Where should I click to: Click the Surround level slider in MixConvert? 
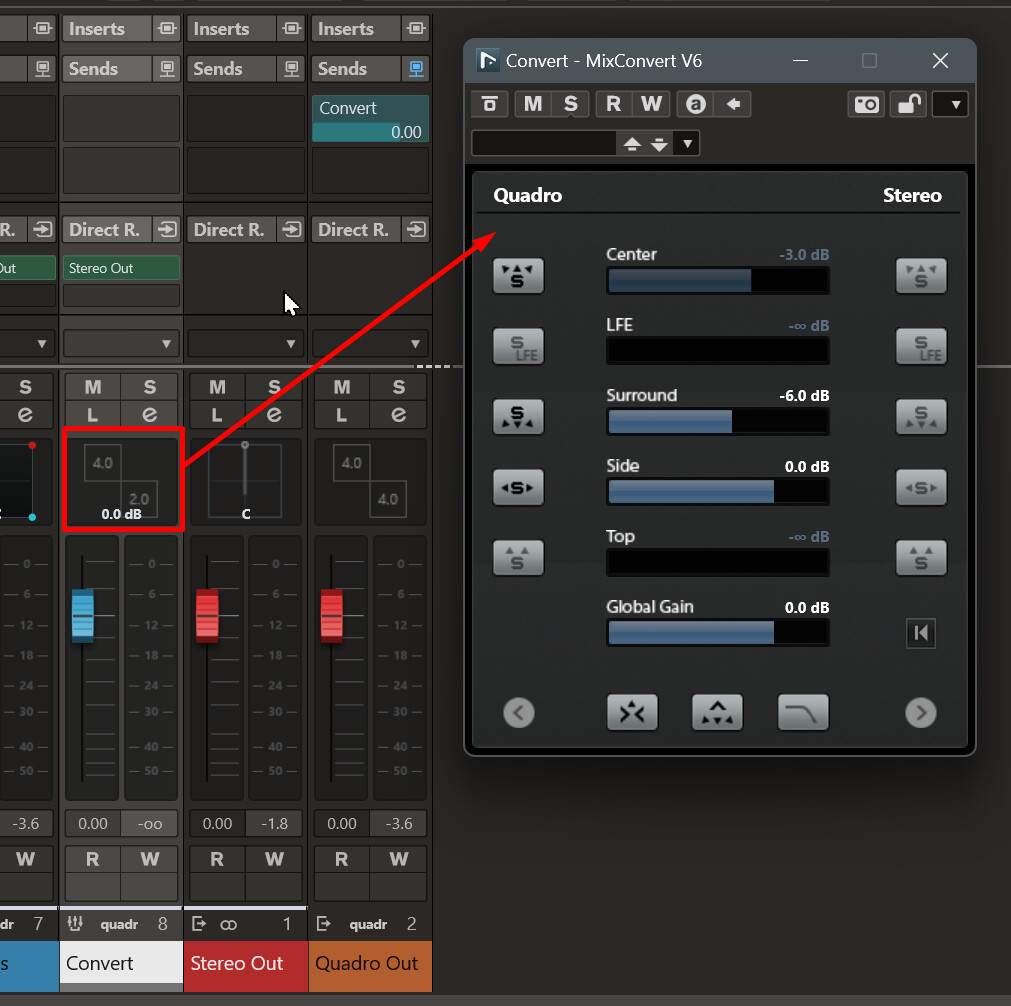point(718,422)
